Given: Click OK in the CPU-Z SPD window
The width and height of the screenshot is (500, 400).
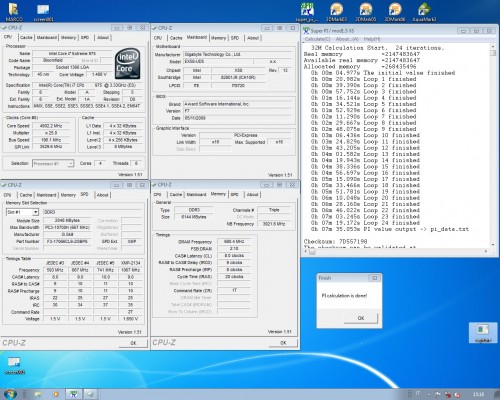Looking at the screenshot, I should pyautogui.click(x=133, y=343).
